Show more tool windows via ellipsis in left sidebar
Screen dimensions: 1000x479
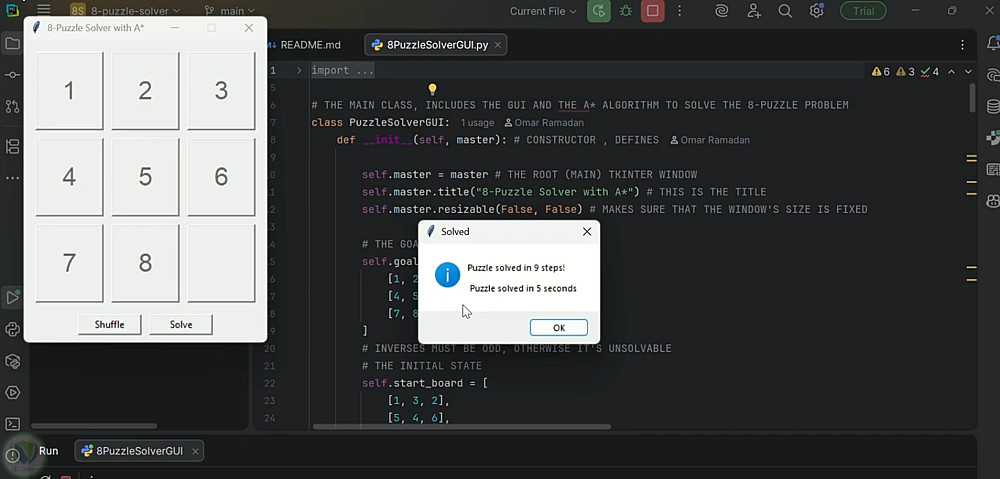pyautogui.click(x=12, y=178)
